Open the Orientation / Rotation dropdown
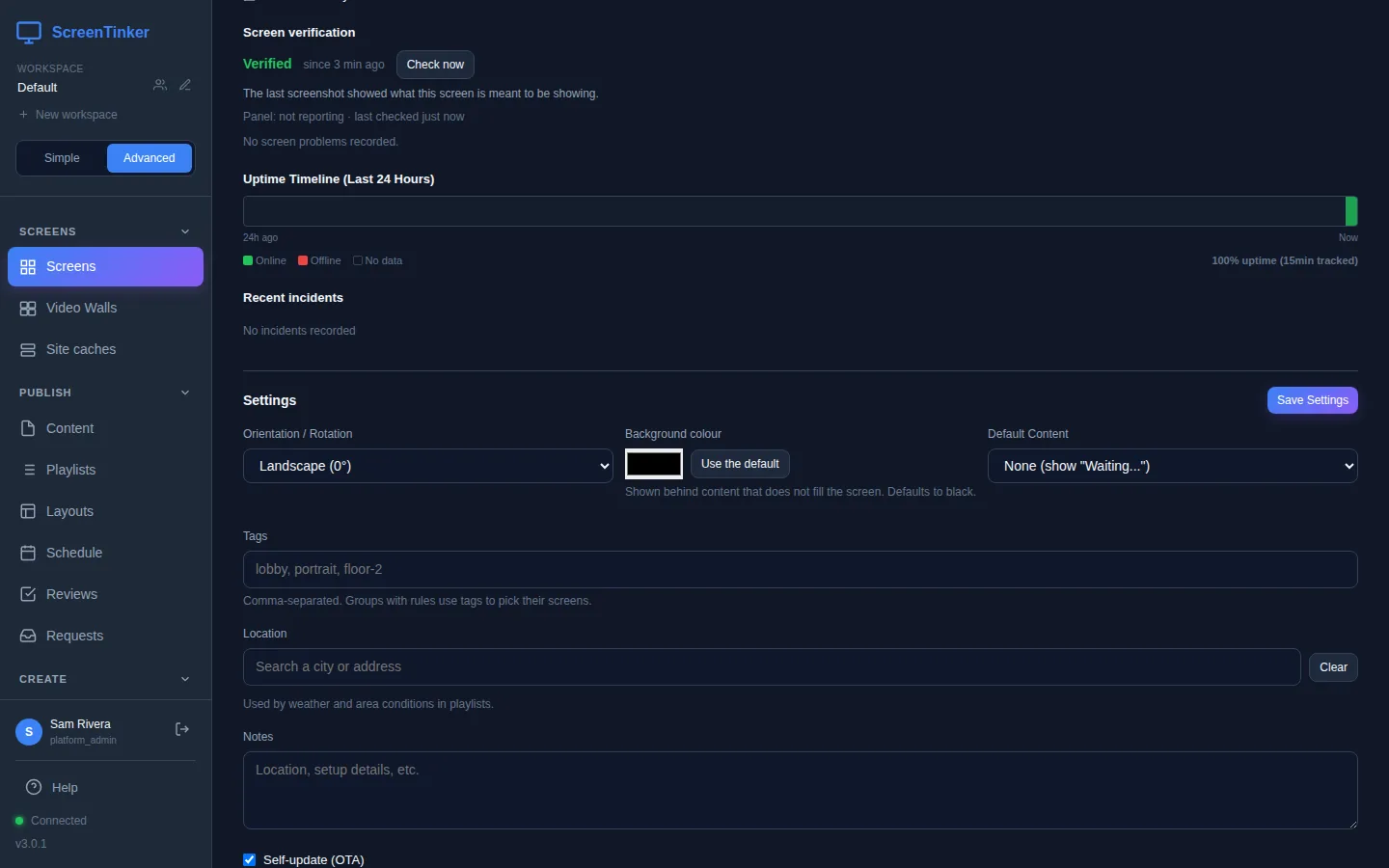This screenshot has width=1389, height=868. point(428,466)
